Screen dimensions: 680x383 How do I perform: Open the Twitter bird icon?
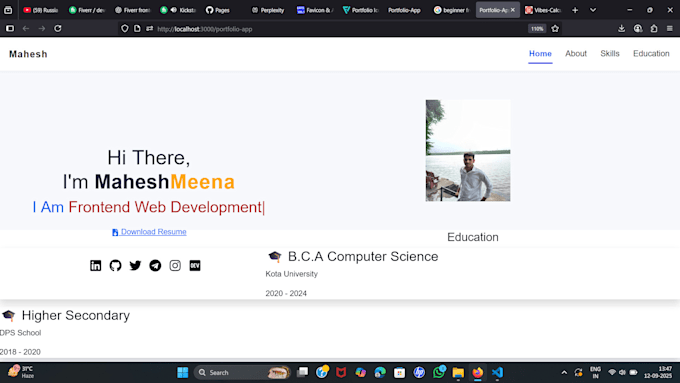click(135, 265)
